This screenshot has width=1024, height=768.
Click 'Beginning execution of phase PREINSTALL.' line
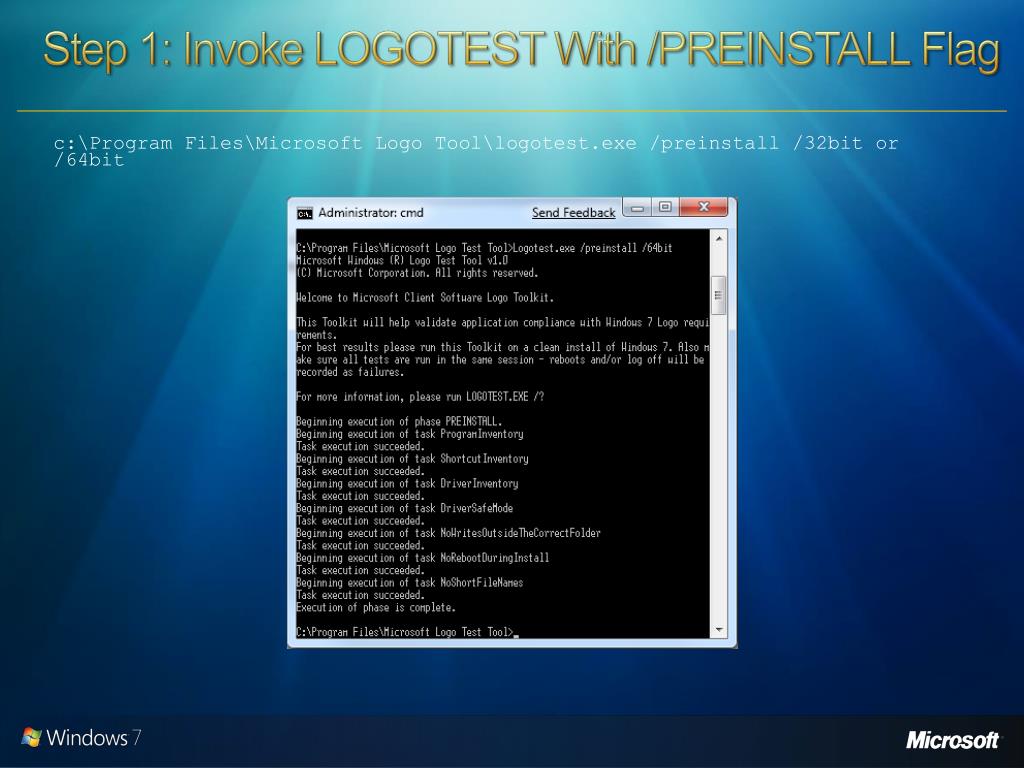tap(399, 422)
